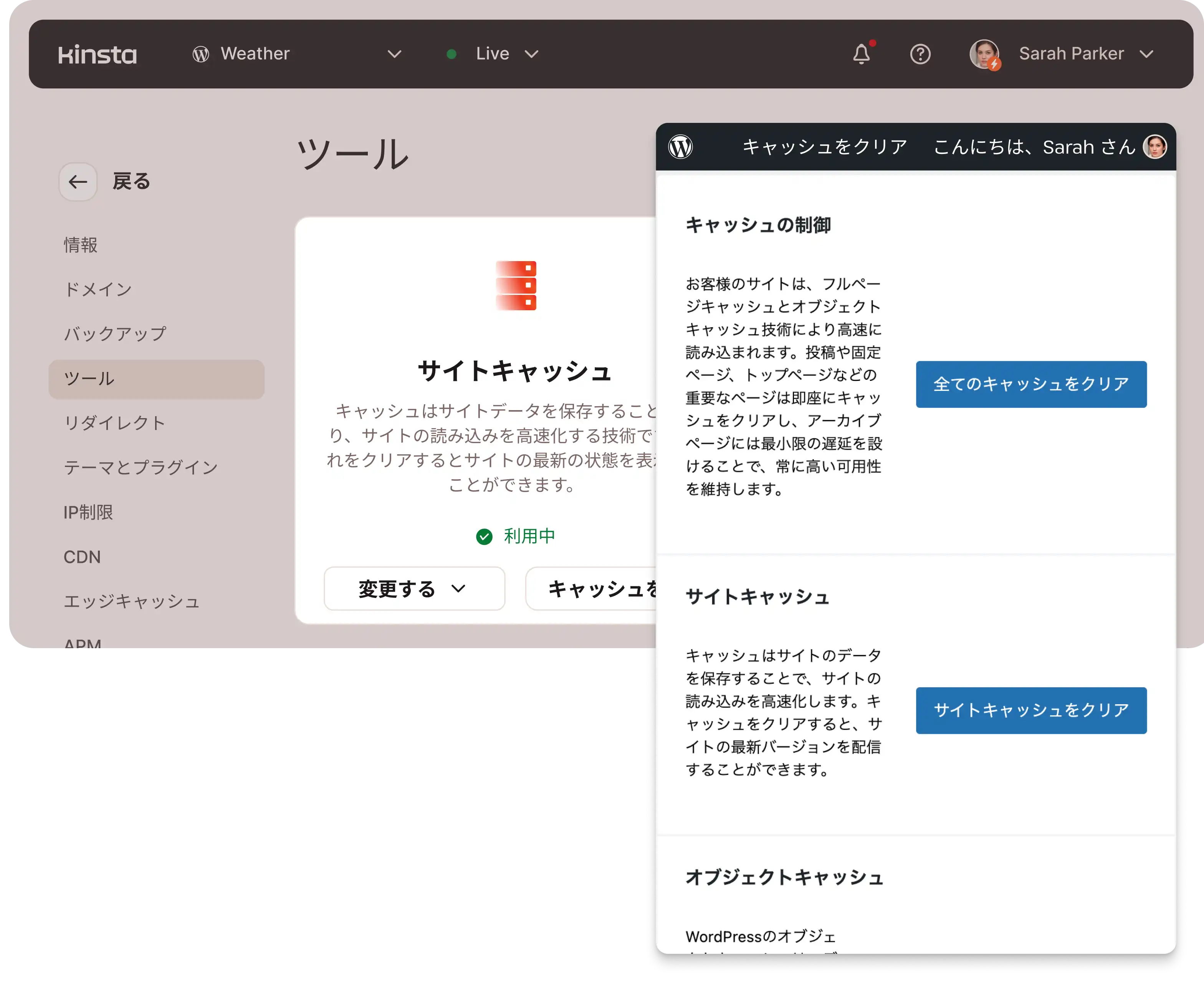Click the Kinsta logo
Screen dimensions: 1204x983
click(98, 55)
